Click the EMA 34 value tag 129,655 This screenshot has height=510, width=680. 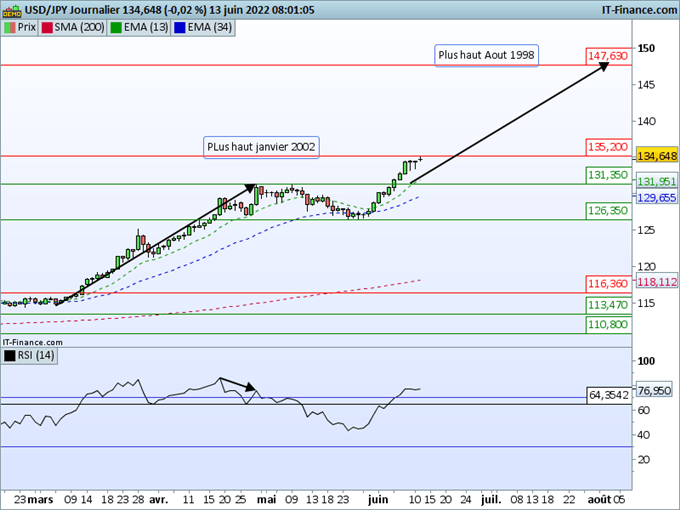pos(657,198)
